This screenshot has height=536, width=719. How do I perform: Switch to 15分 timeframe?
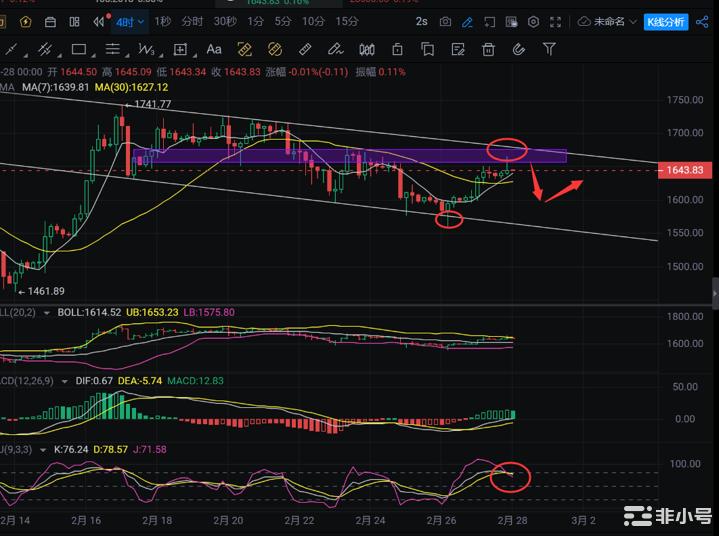tap(347, 21)
